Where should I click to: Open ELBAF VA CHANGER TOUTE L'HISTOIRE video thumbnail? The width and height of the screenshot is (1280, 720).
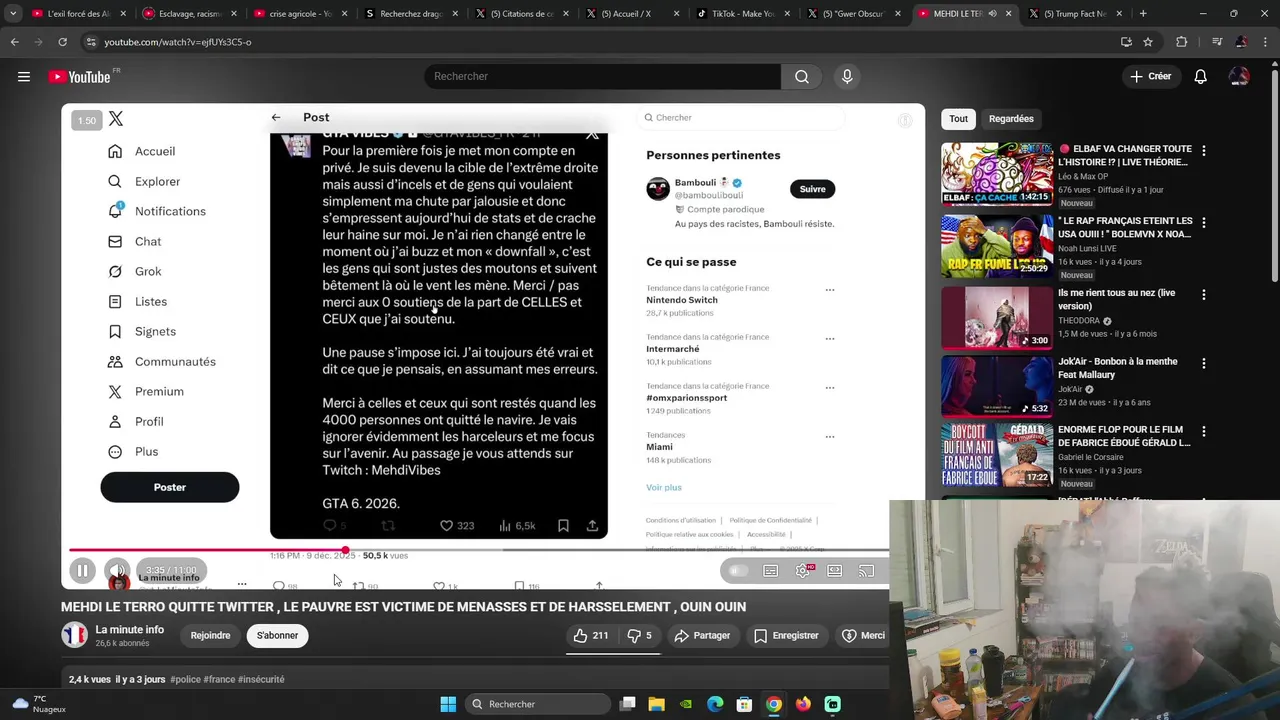coord(996,173)
